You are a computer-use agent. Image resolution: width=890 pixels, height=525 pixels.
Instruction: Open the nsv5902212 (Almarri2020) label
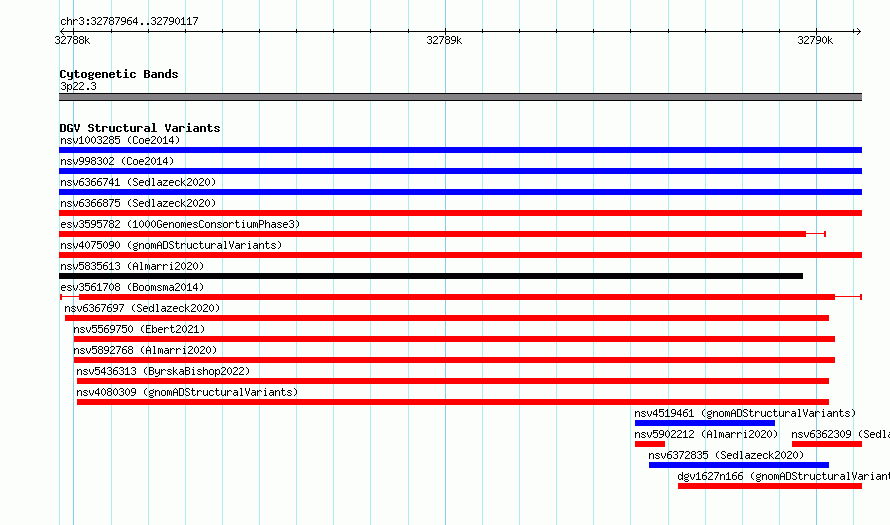706,434
